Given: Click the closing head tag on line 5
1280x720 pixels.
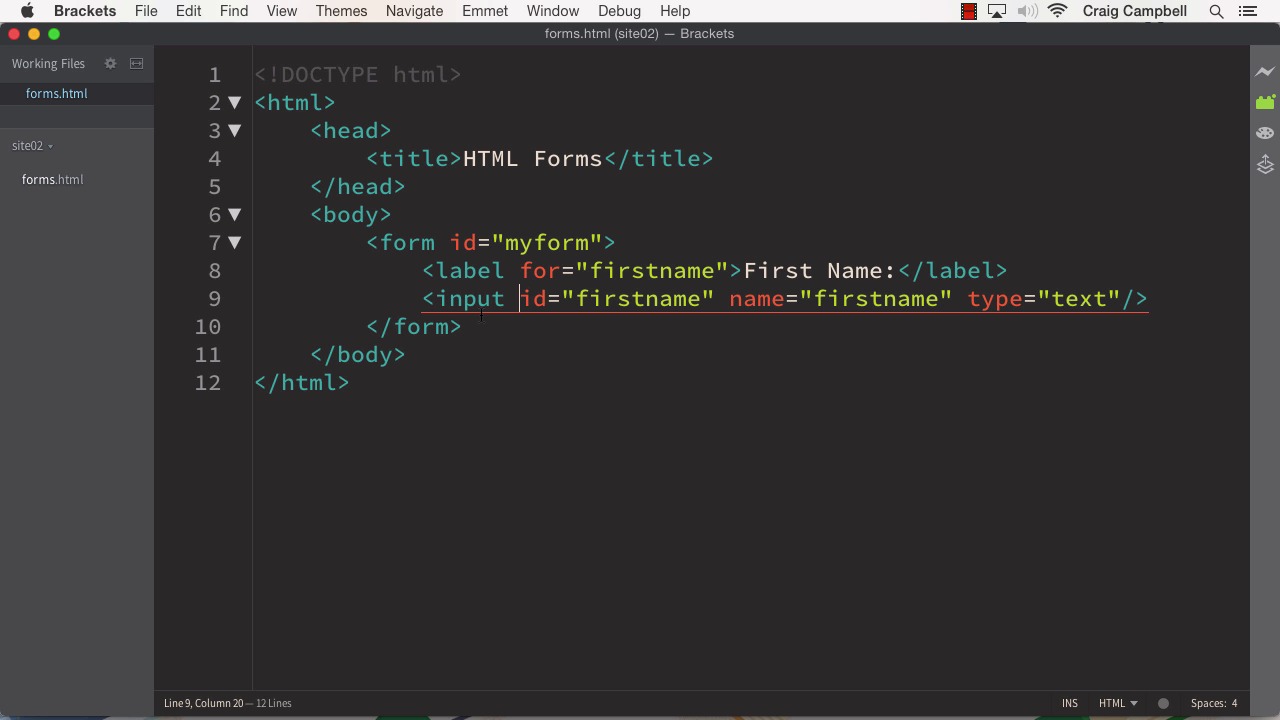Looking at the screenshot, I should 358,187.
